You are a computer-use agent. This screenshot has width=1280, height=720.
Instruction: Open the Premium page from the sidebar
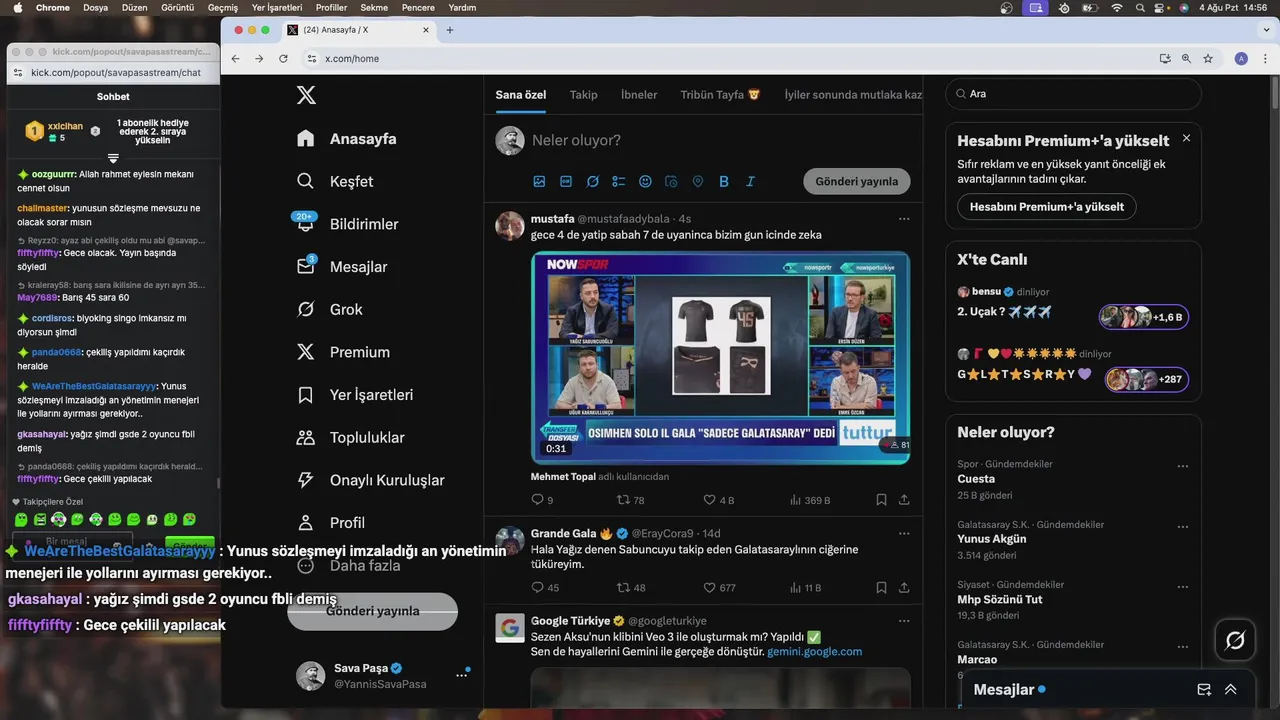343,352
